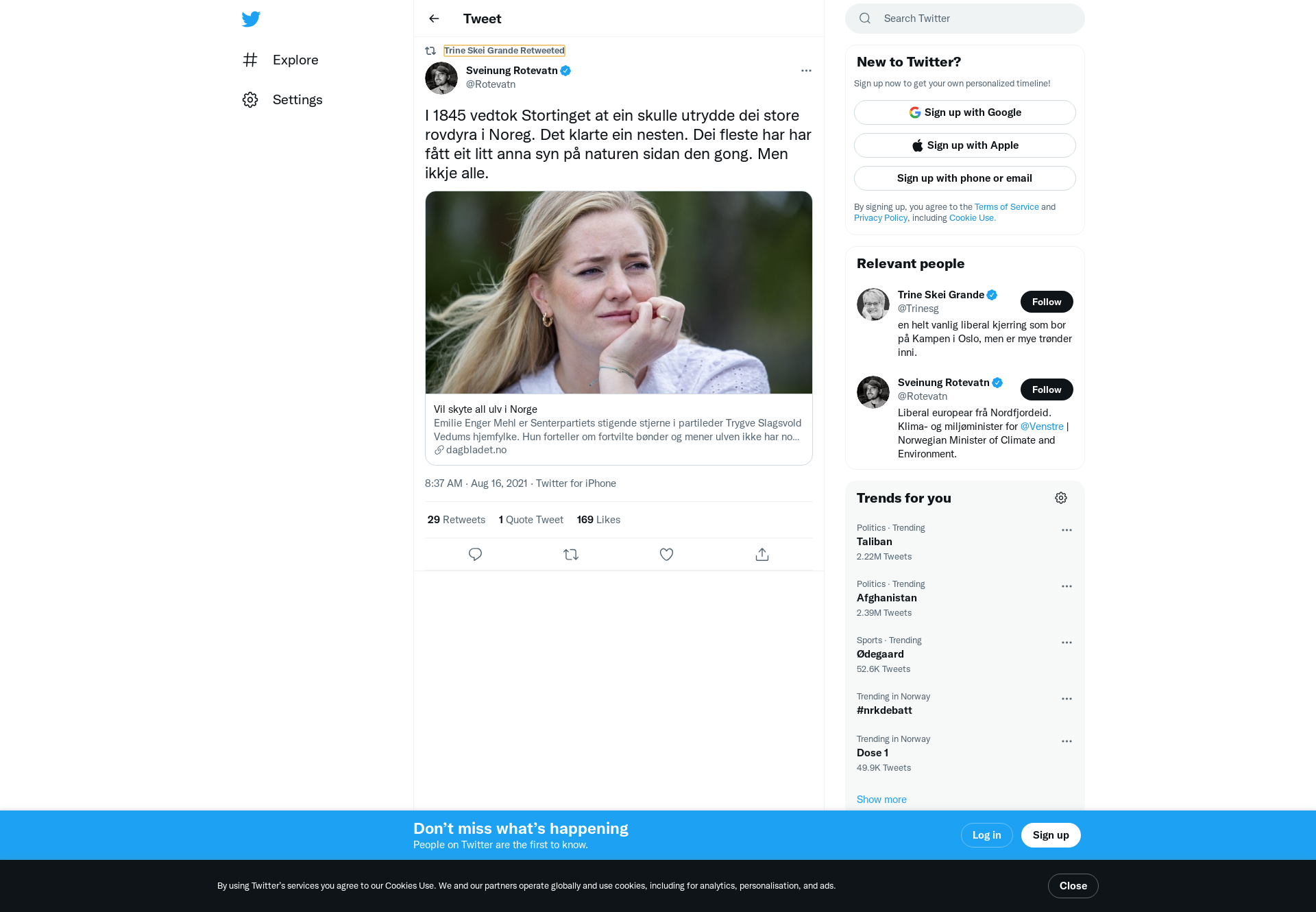Open Sveinung Rotevatn's name on the tweet
The width and height of the screenshot is (1316, 912).
512,71
